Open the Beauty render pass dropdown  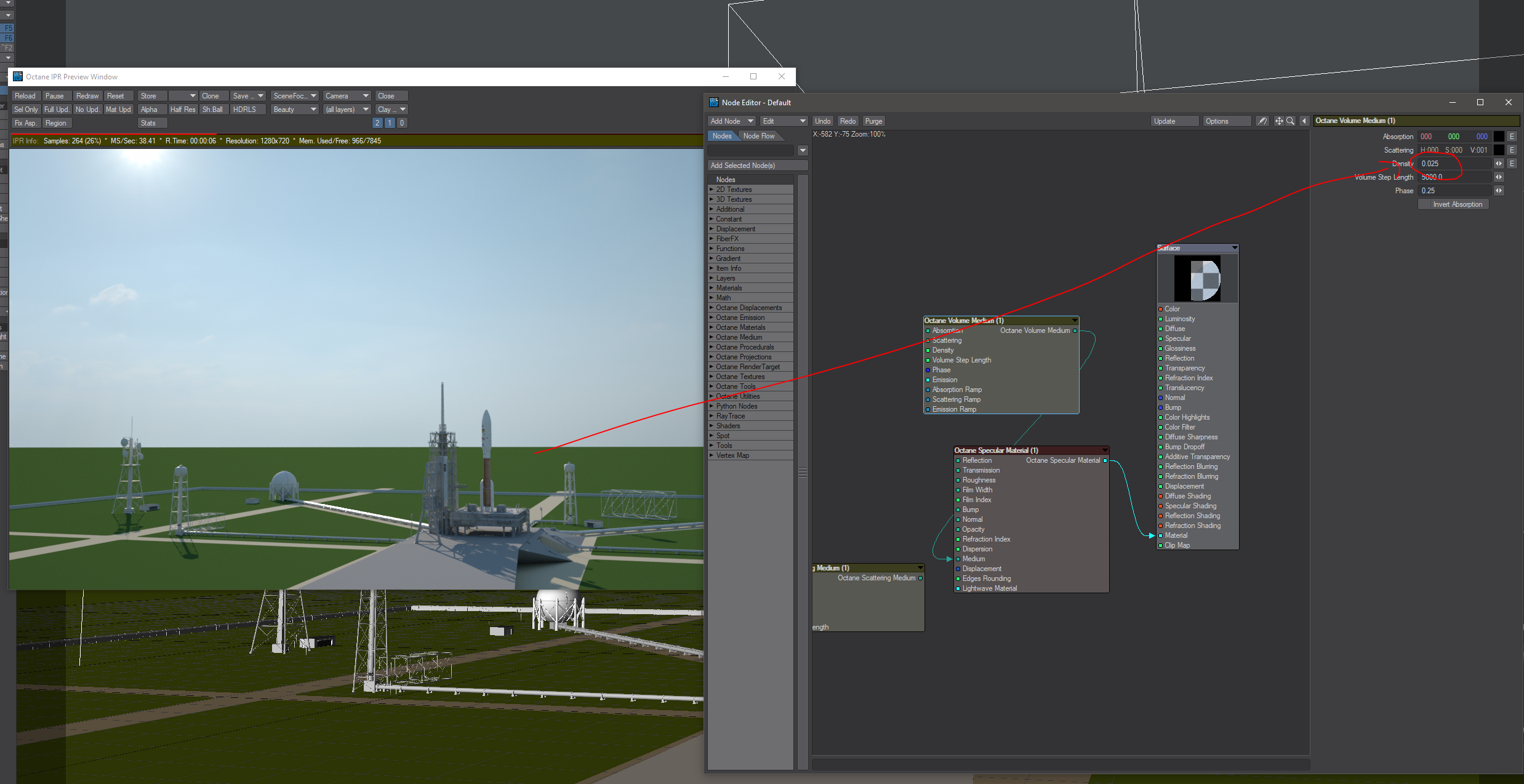294,110
